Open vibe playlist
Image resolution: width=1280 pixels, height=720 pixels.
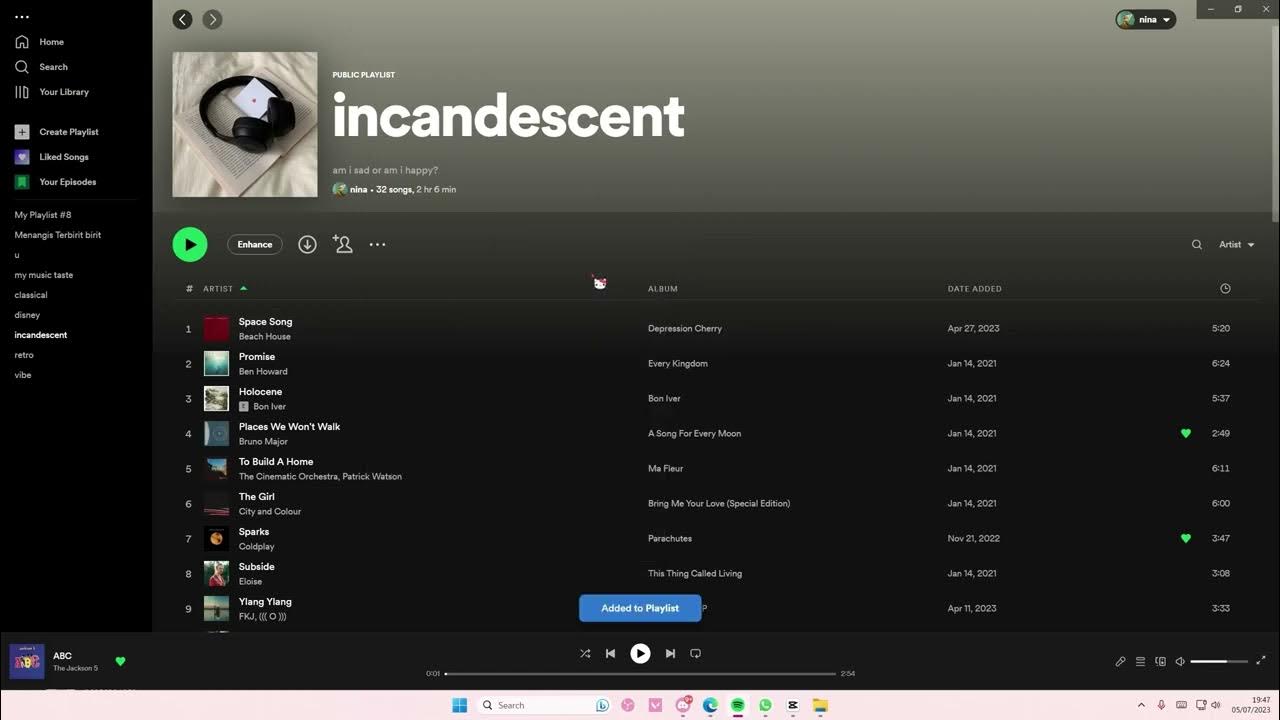click(23, 375)
